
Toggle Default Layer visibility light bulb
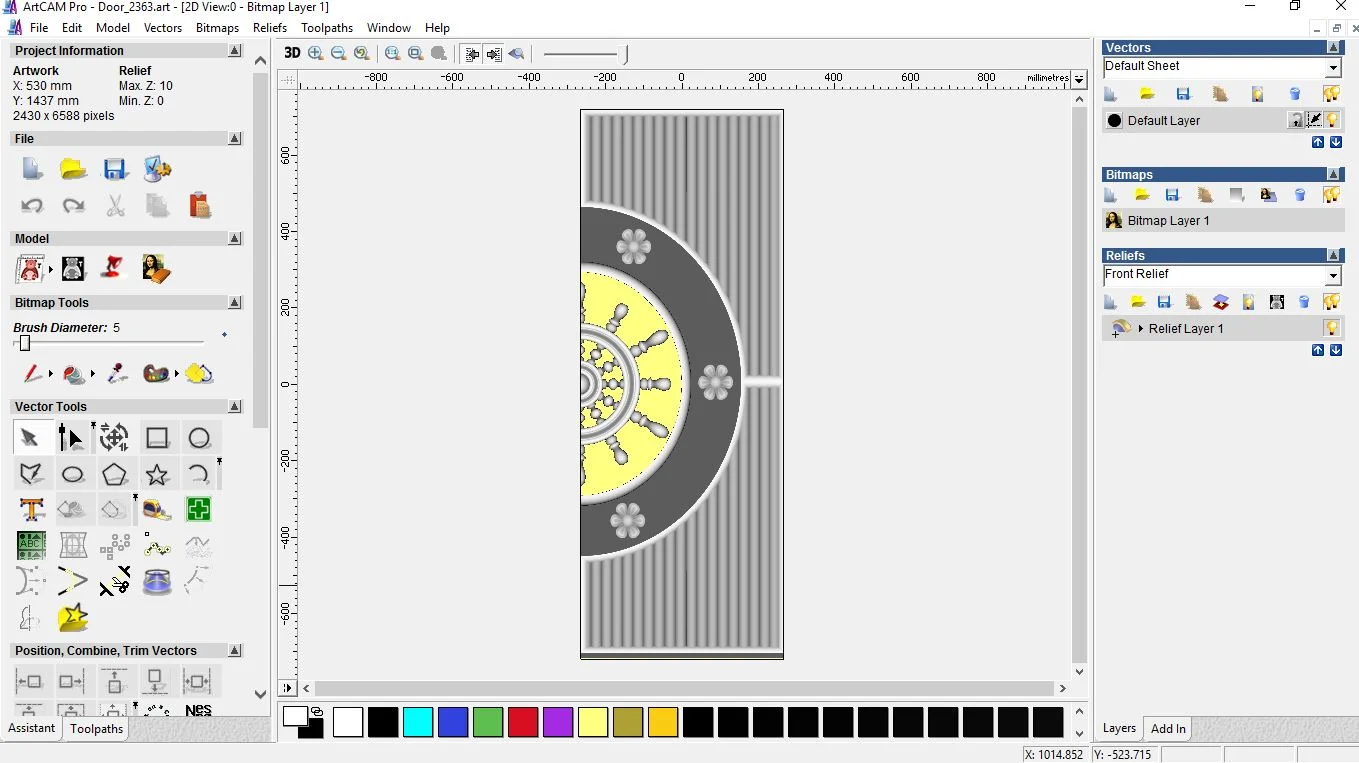point(1332,120)
